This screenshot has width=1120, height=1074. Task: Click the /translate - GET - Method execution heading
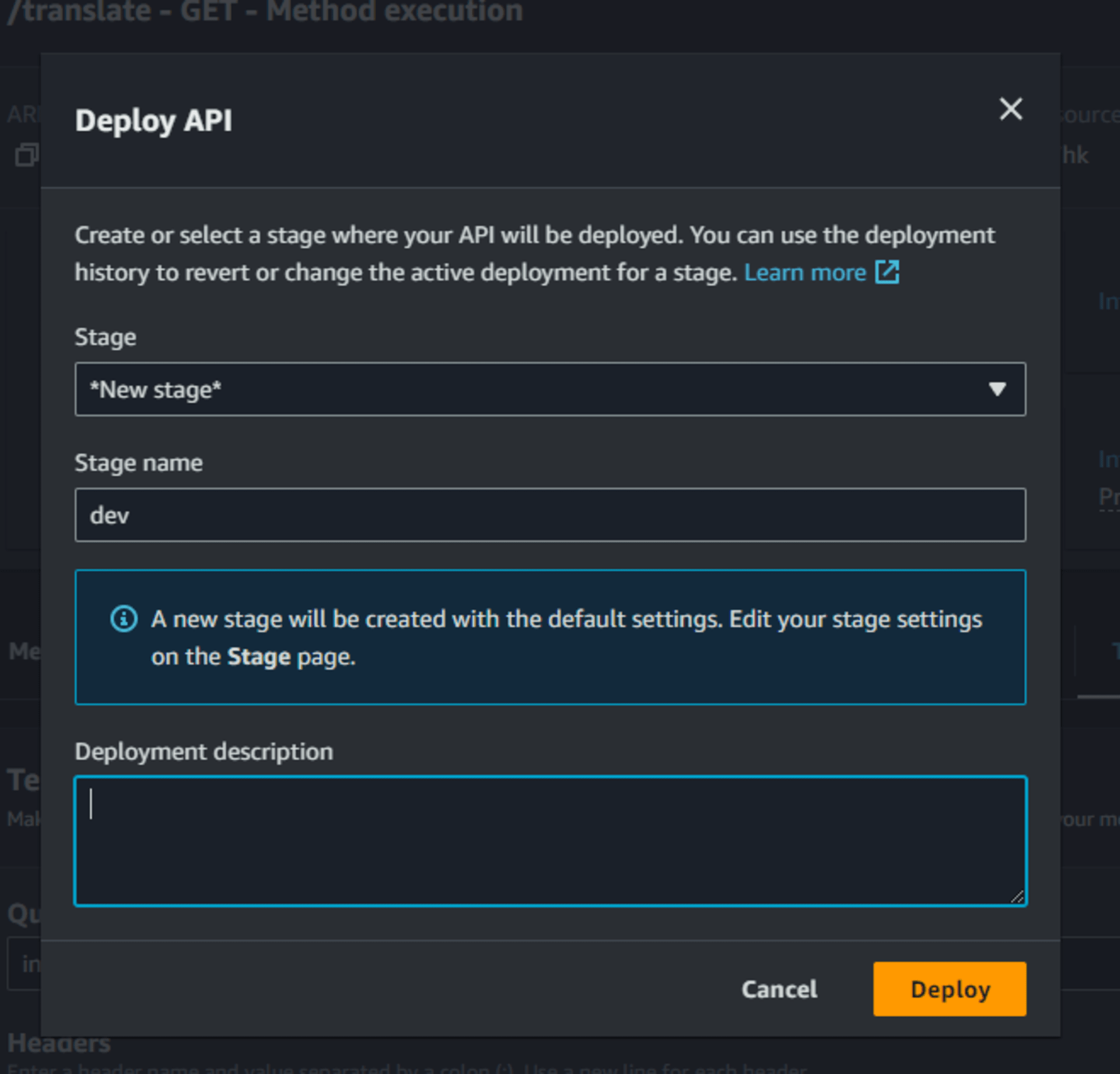[x=265, y=10]
